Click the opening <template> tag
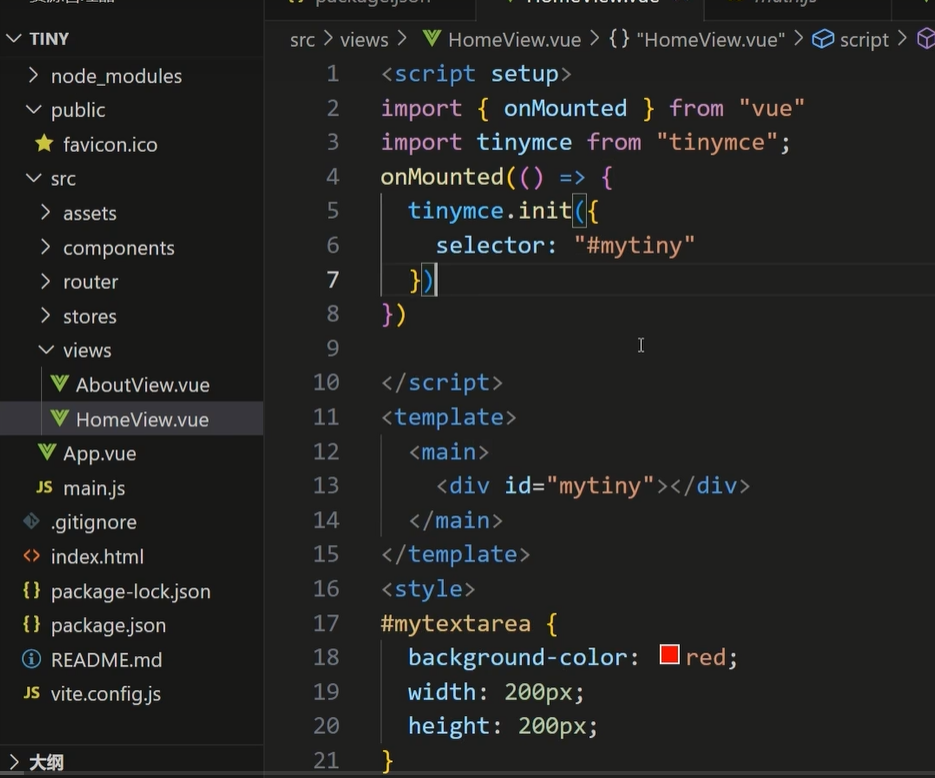Viewport: 935px width, 778px height. [x=448, y=417]
